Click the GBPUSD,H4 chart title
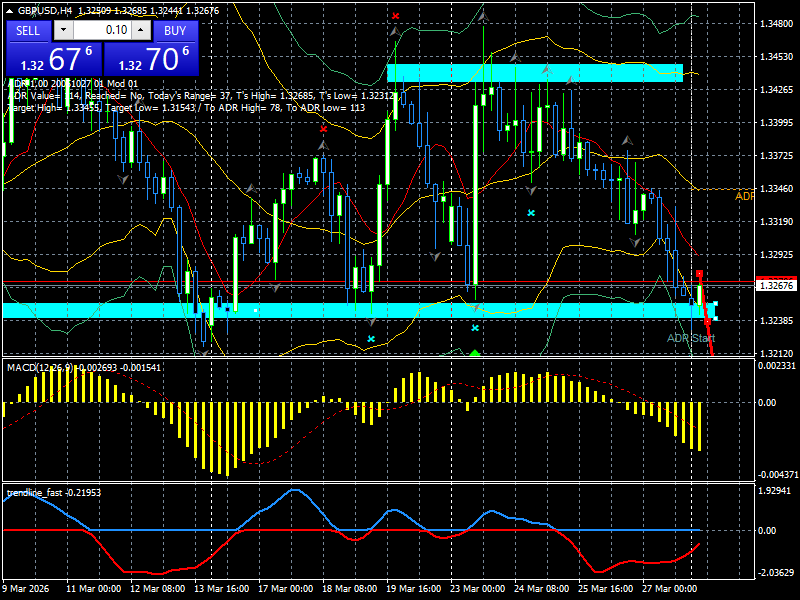This screenshot has width=800, height=600. pyautogui.click(x=47, y=11)
